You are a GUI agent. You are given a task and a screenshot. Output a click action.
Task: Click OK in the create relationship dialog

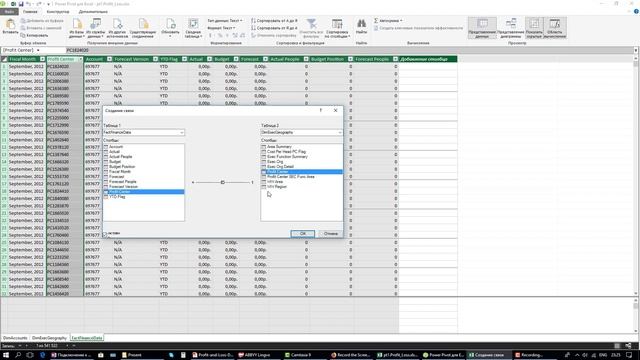(x=302, y=233)
